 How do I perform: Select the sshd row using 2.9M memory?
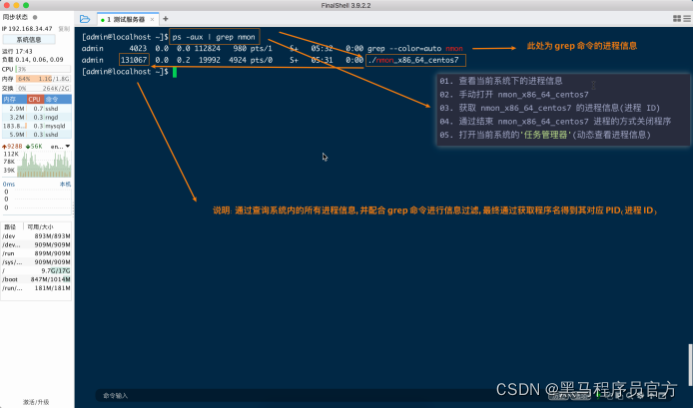tap(36, 108)
